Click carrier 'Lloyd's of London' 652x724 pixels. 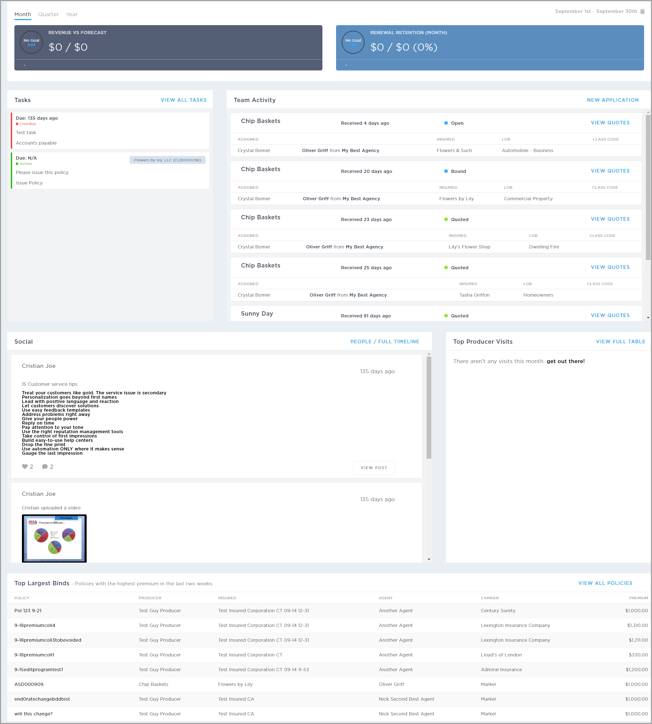point(501,655)
